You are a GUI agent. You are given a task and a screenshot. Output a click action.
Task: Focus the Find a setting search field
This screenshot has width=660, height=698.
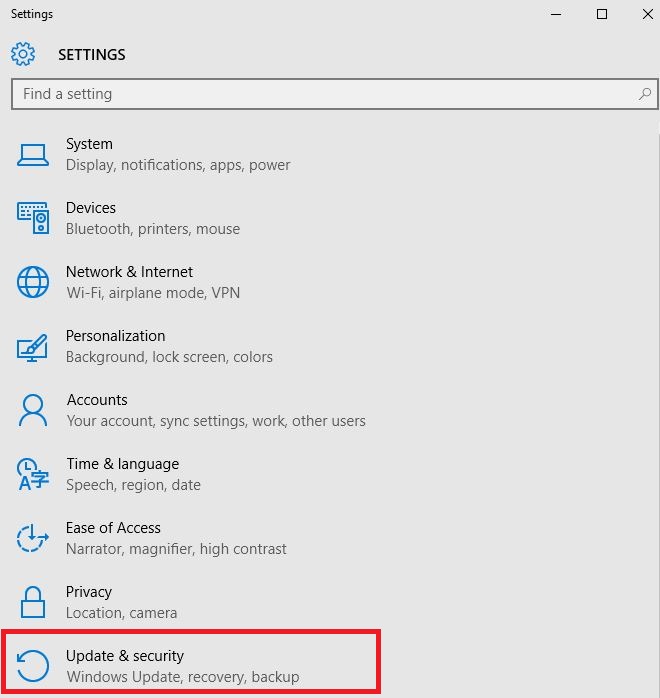335,94
